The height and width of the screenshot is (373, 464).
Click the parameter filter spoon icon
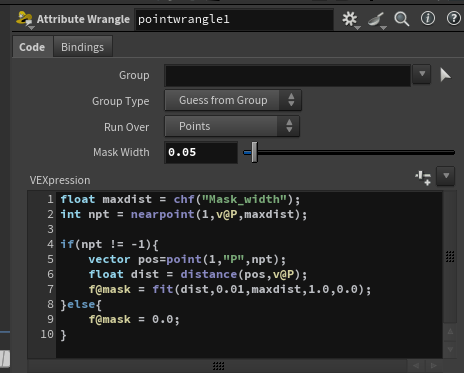coord(376,20)
